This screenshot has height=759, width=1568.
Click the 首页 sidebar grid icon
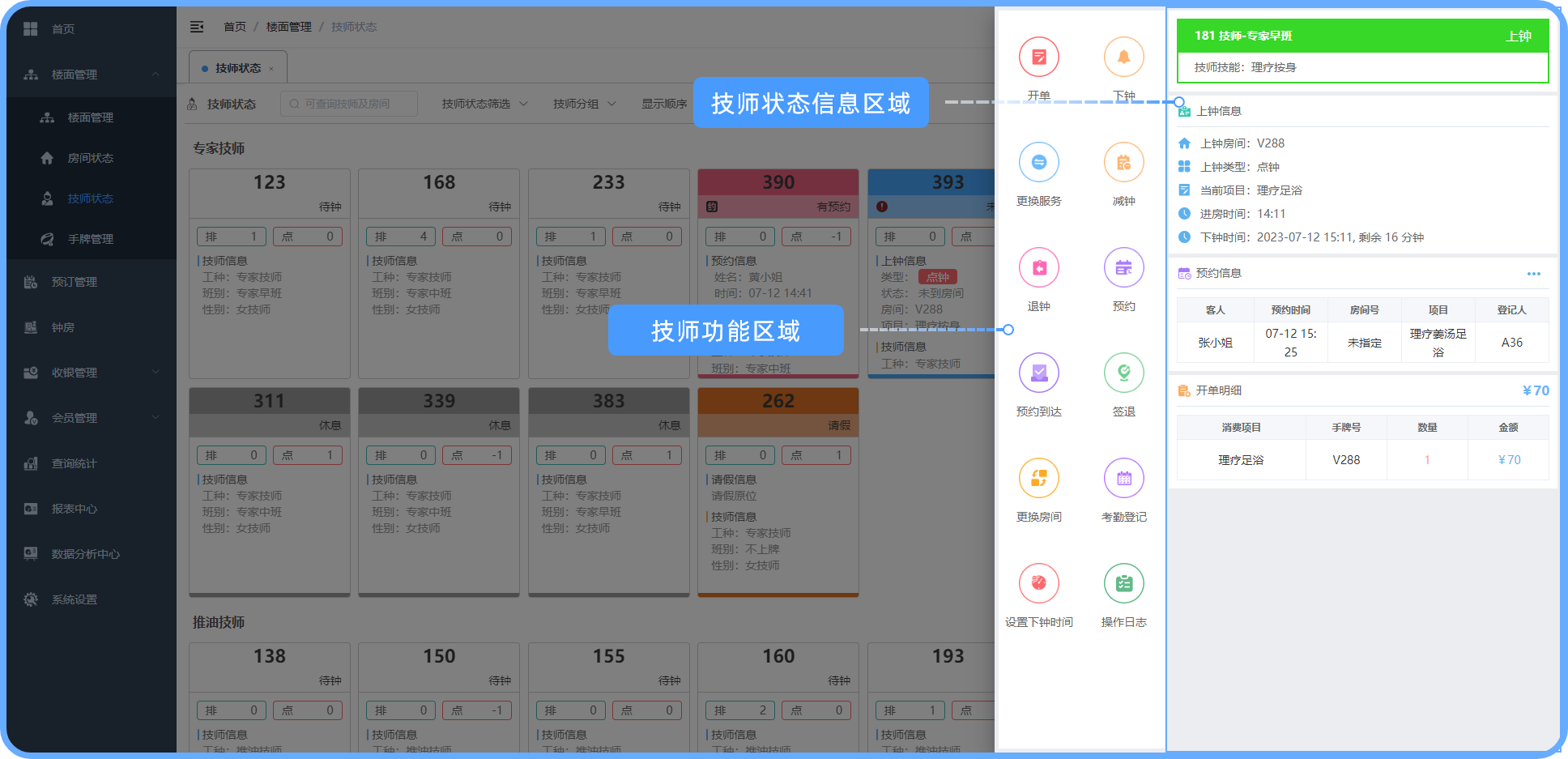[31, 28]
